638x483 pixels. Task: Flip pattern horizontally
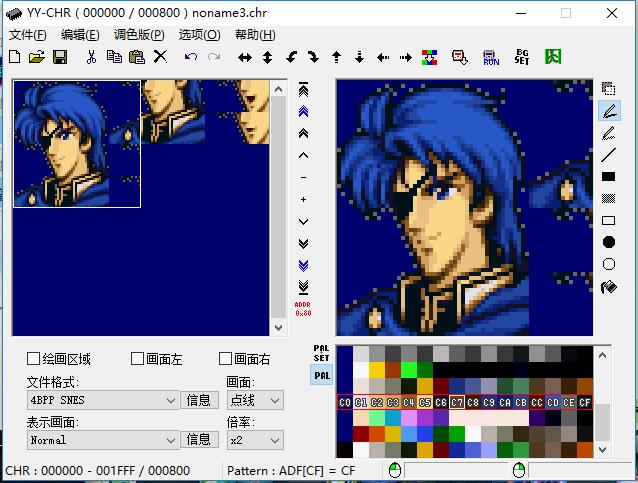click(x=245, y=58)
